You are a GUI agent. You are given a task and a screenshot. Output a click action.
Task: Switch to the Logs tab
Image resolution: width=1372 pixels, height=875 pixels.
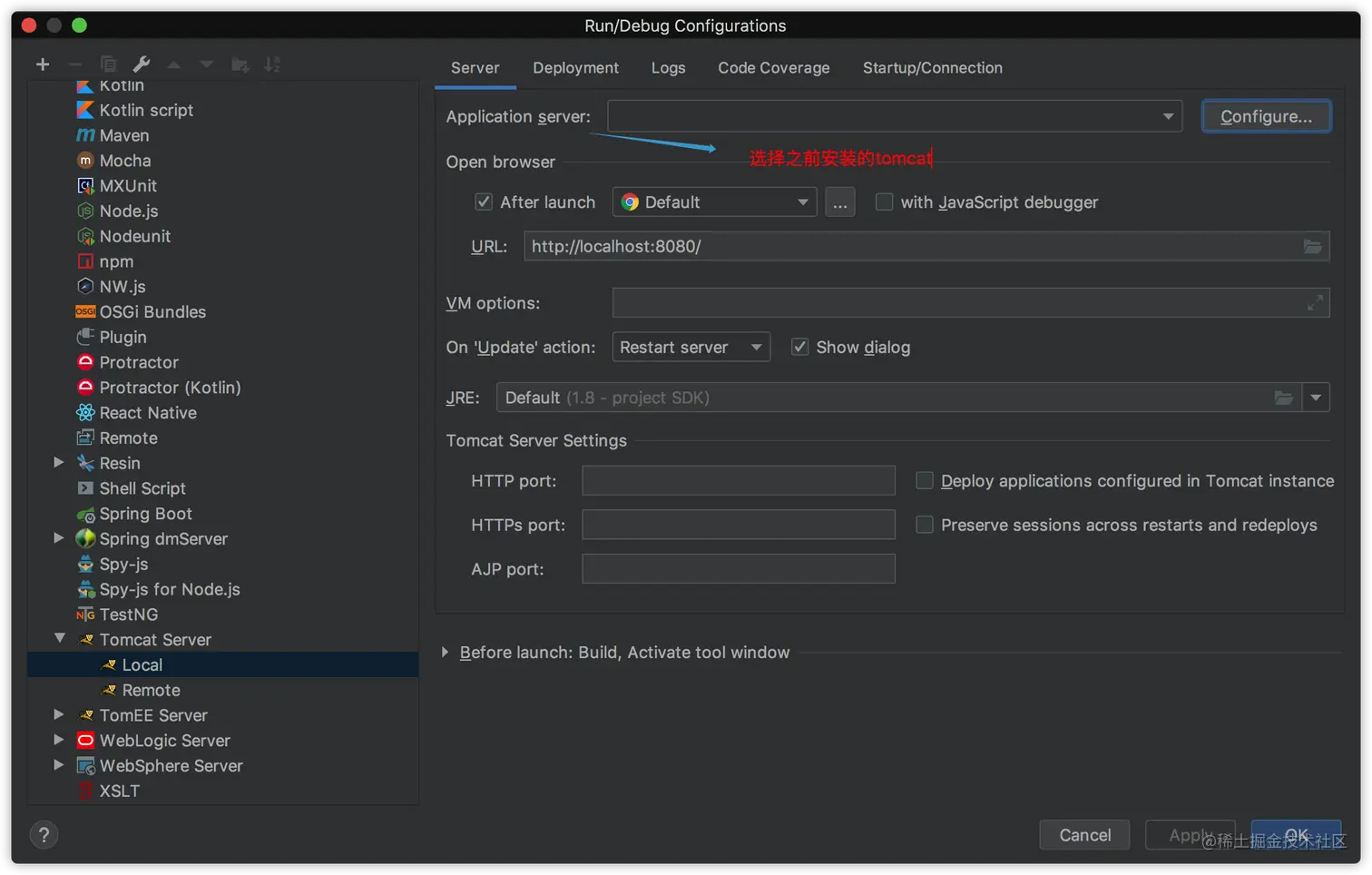tap(668, 68)
